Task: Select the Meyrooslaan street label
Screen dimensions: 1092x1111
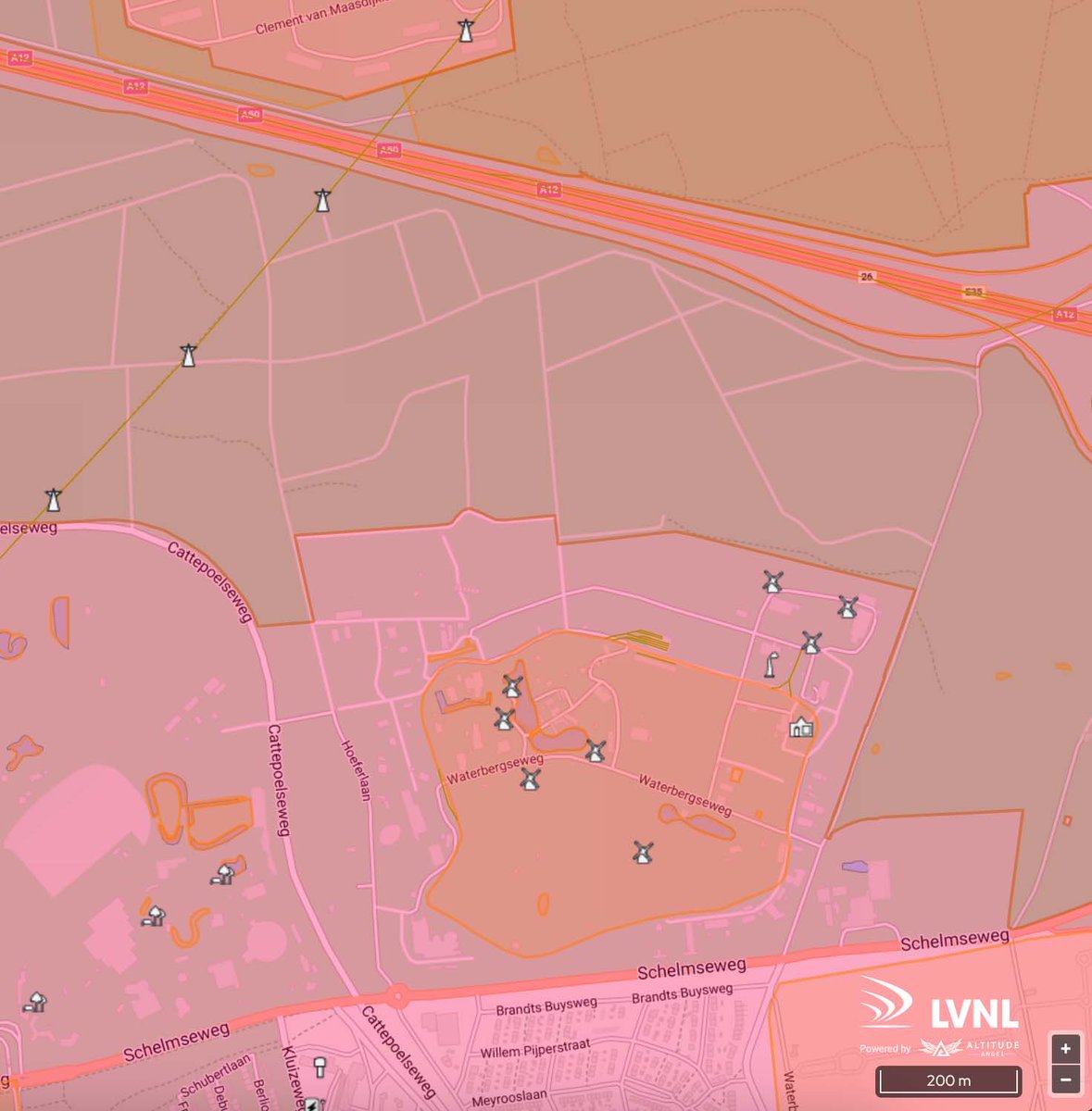Action: [x=508, y=1097]
